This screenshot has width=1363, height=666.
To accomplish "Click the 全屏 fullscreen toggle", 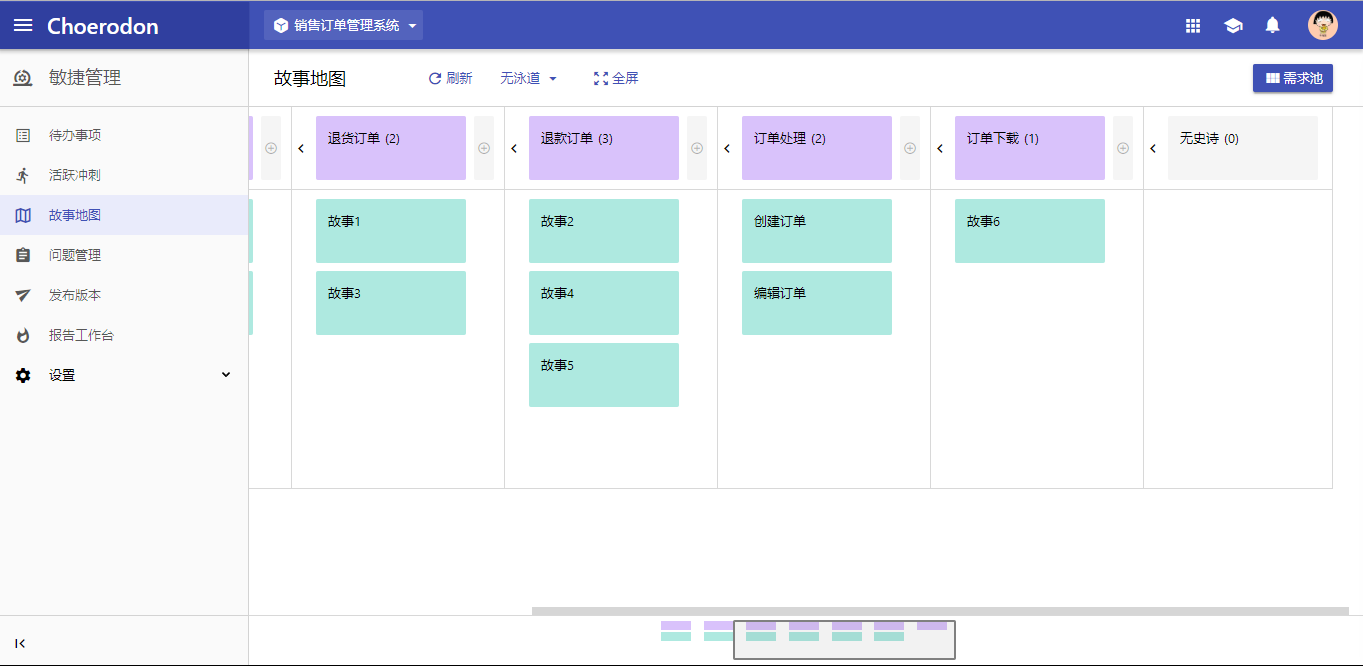I will [x=616, y=78].
